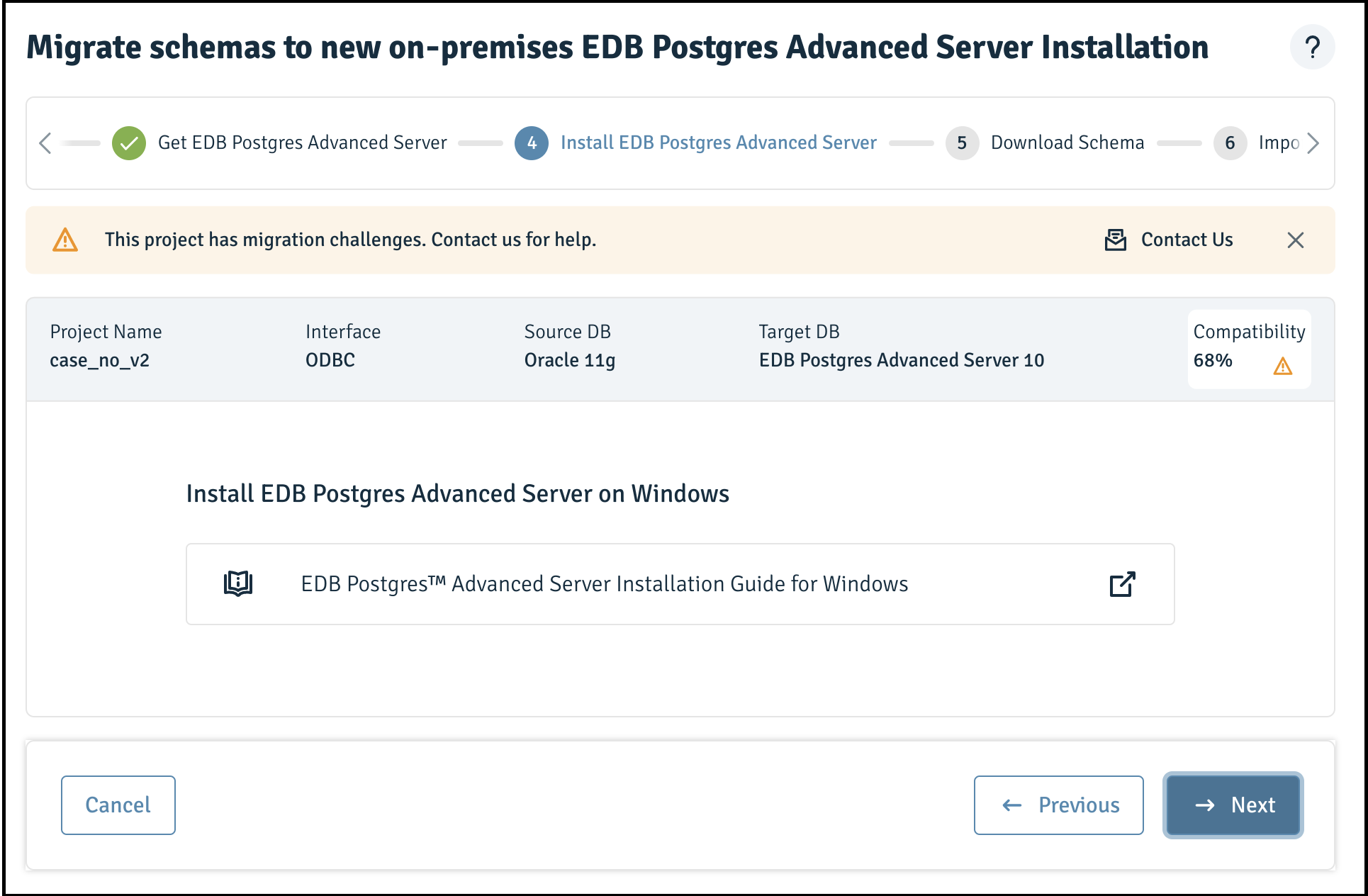Click Install EDB Postgres on Windows heading
Image resolution: width=1368 pixels, height=896 pixels.
(458, 493)
